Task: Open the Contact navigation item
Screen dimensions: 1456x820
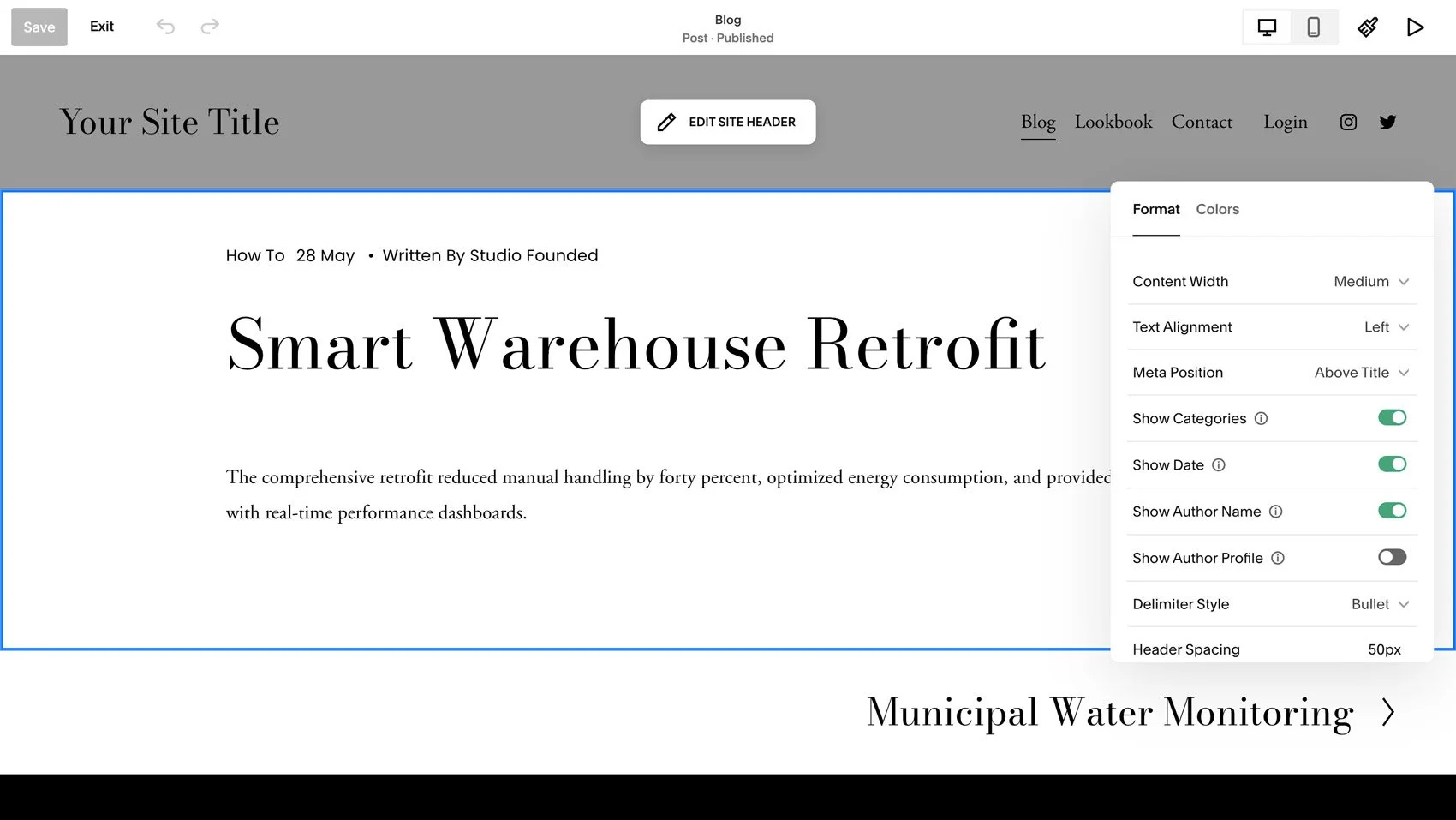Action: pyautogui.click(x=1202, y=123)
